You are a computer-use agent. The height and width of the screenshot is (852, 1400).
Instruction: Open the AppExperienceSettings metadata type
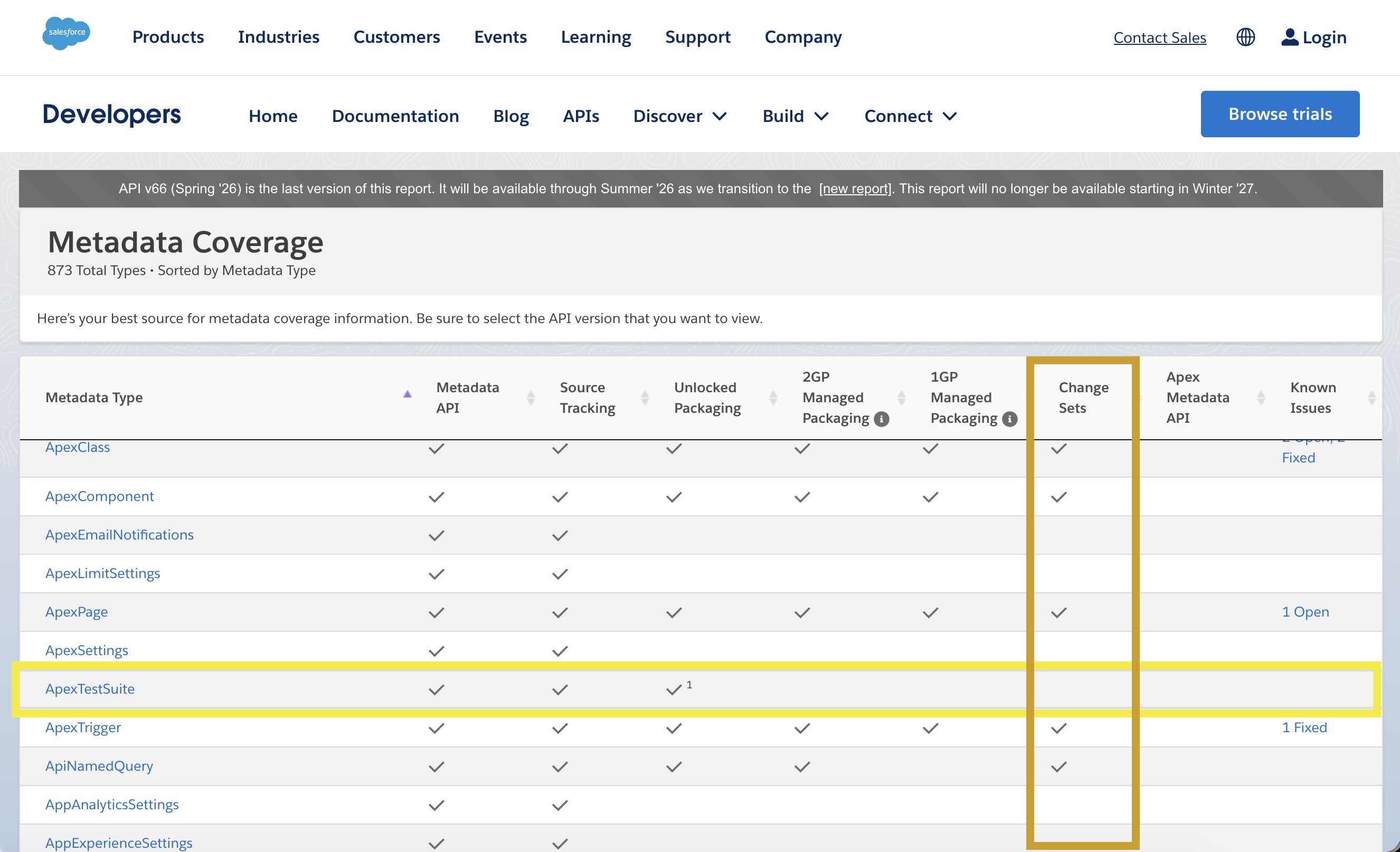coord(119,843)
